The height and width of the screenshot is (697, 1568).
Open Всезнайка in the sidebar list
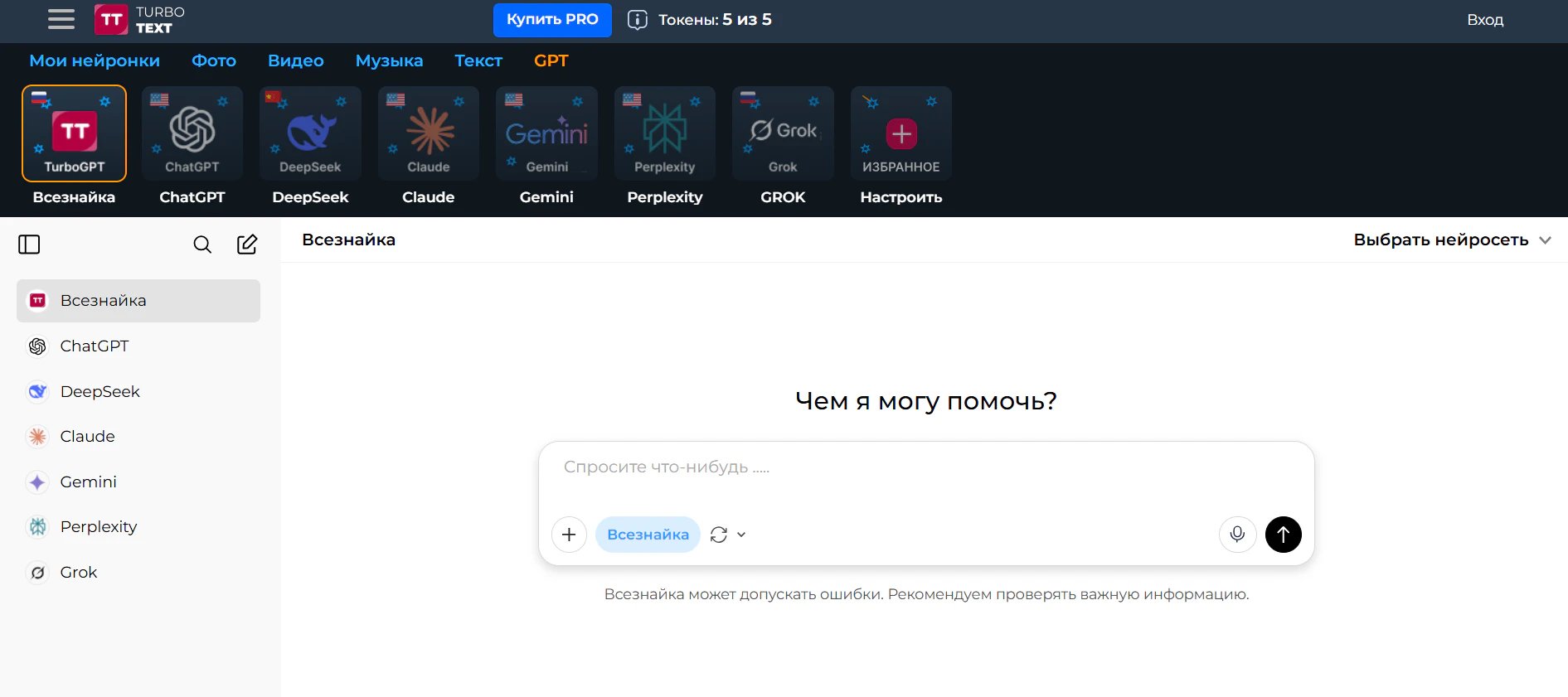pos(138,301)
